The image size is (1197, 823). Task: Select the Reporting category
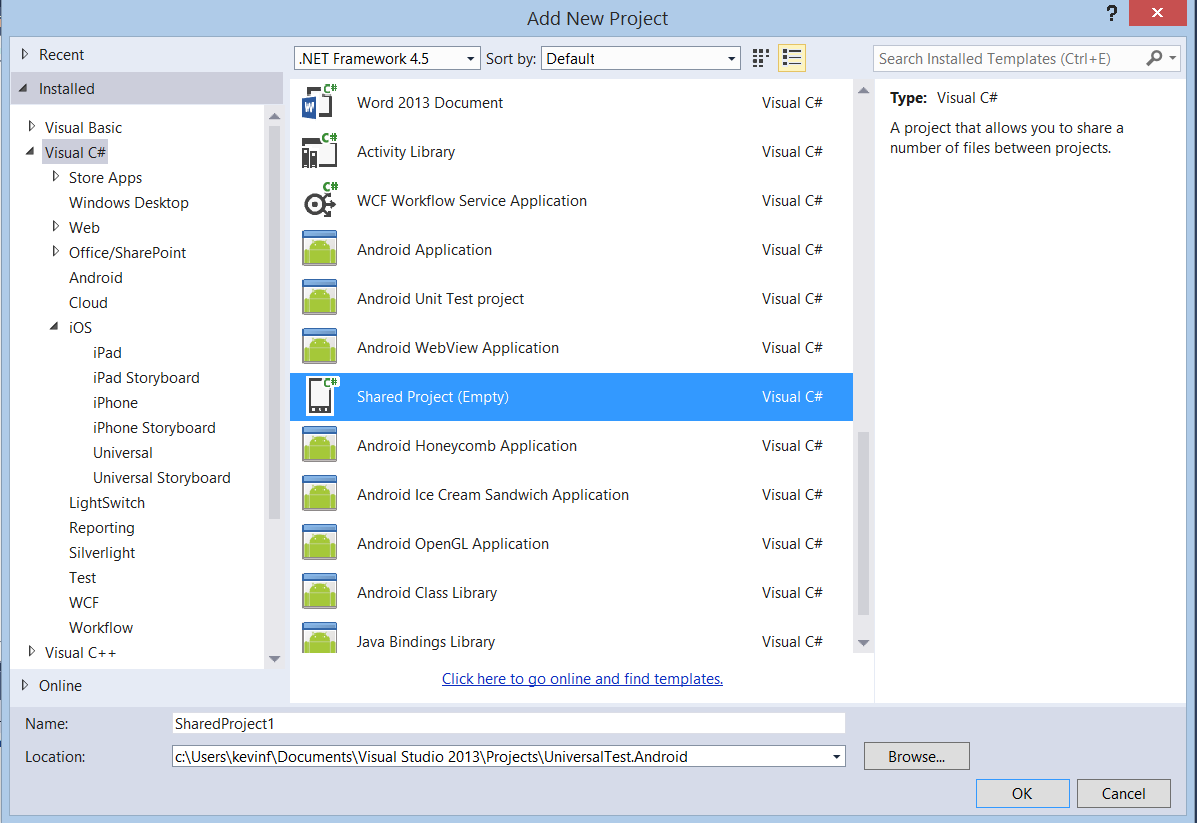102,528
